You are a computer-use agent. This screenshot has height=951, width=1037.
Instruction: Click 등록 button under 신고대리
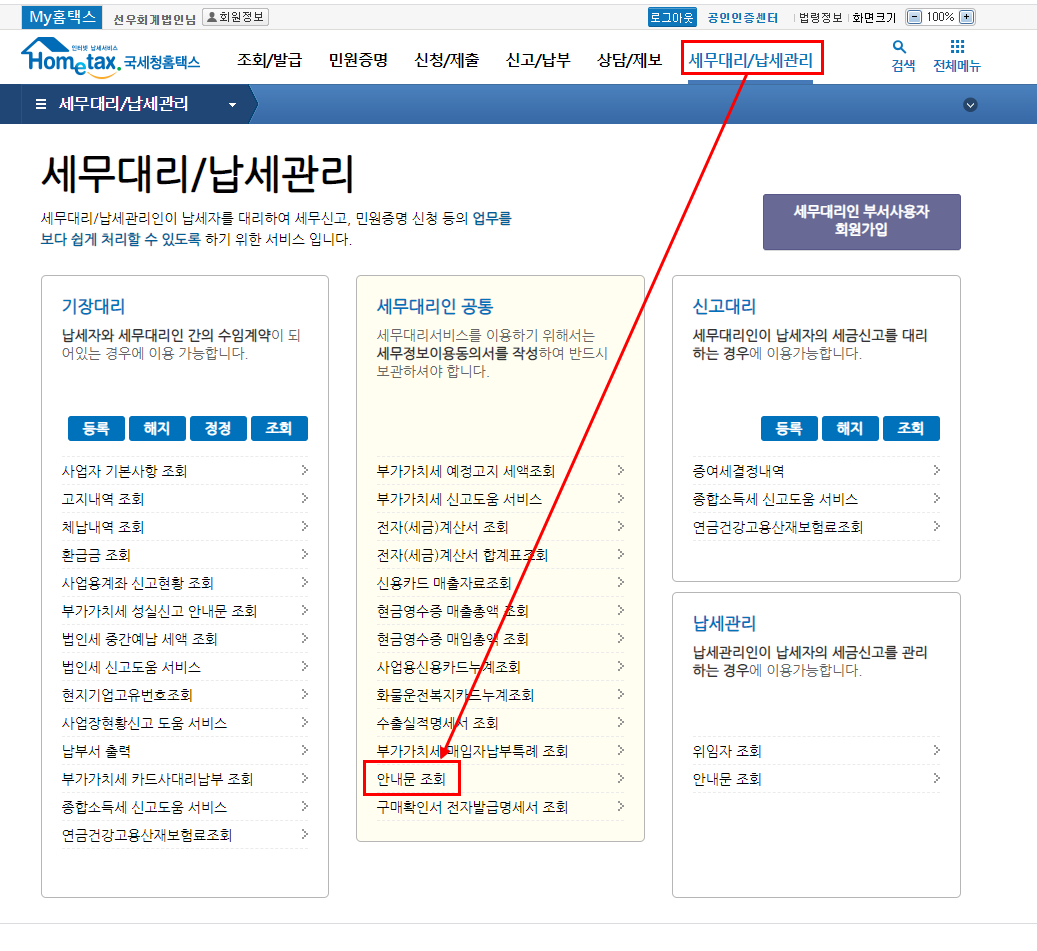coord(789,429)
